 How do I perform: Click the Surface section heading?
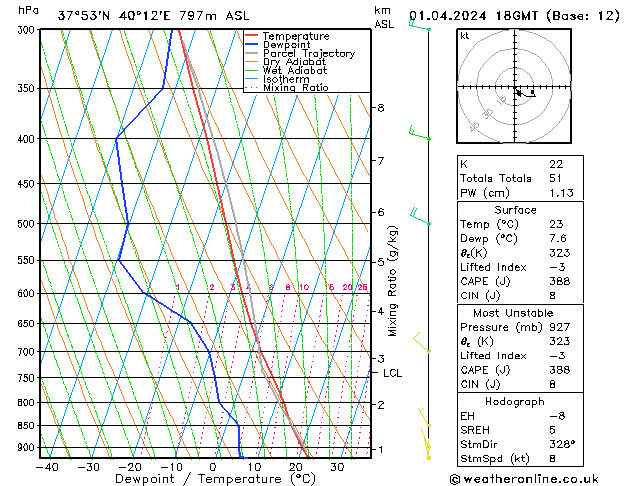click(515, 210)
